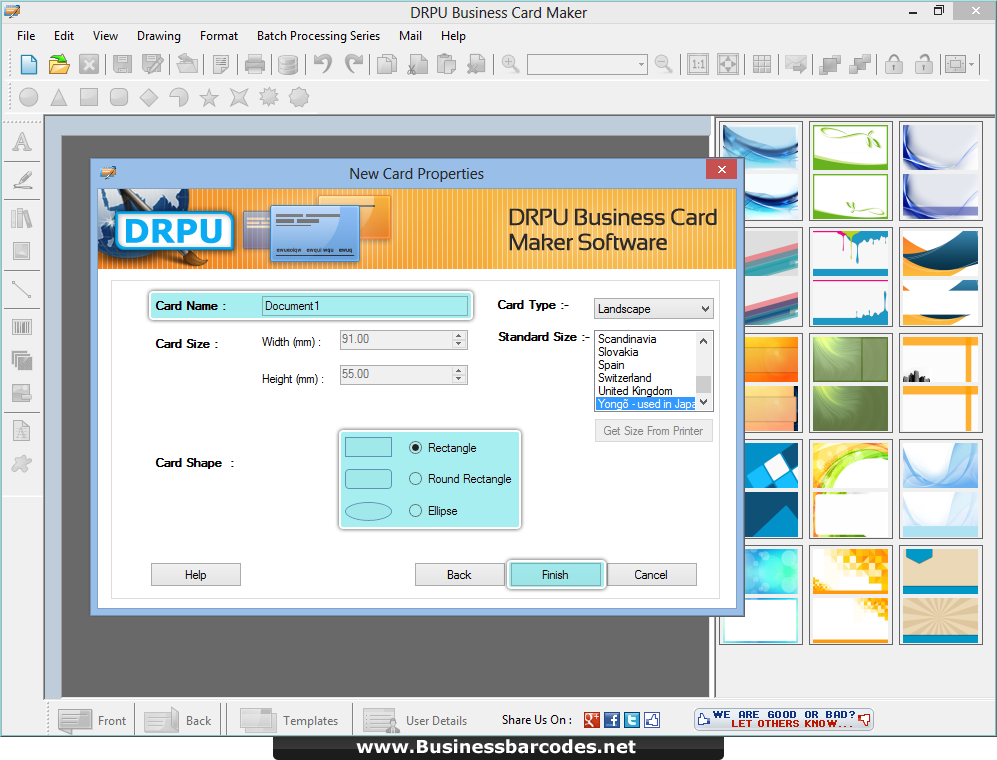The height and width of the screenshot is (760, 997).
Task: Click the Back button in the dialog
Action: tap(459, 574)
